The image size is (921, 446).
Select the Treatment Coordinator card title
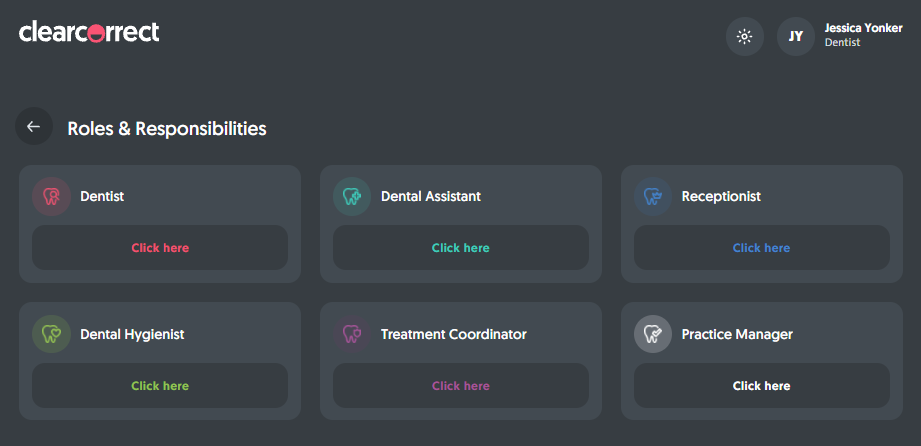click(453, 334)
